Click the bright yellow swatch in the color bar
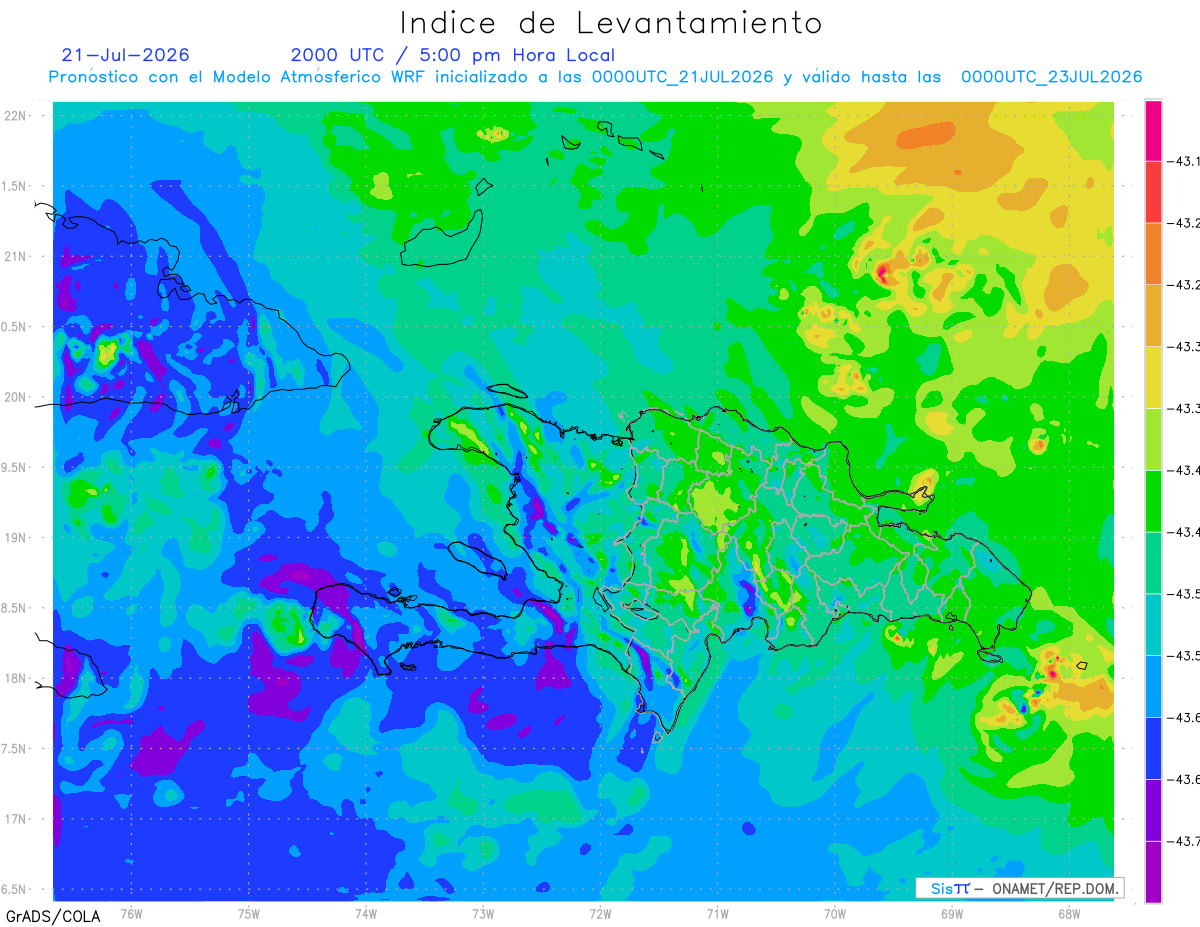The width and height of the screenshot is (1200, 927). (1153, 377)
